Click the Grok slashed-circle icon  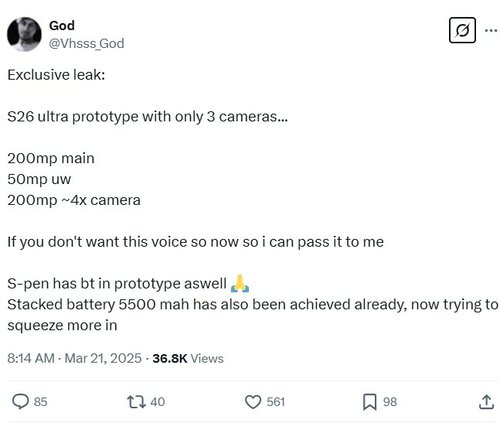tap(462, 30)
